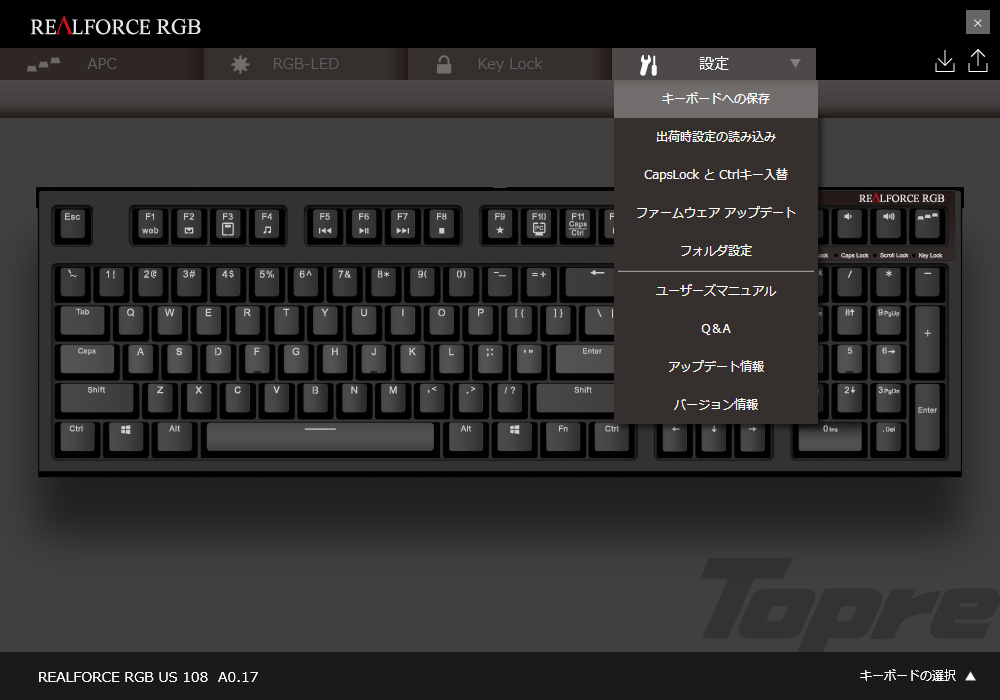Expand the キーボードの選択 selector
Viewport: 1000px width, 700px height.
tap(917, 676)
